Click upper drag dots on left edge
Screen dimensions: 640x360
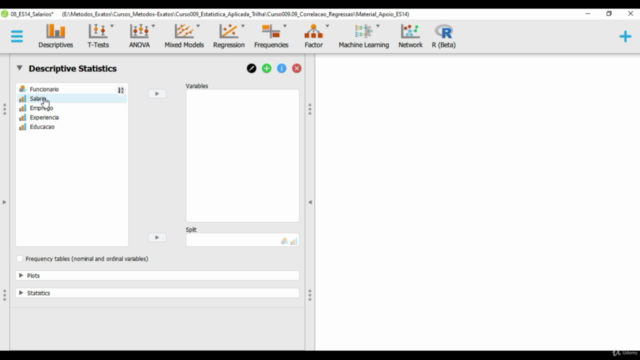[4, 109]
